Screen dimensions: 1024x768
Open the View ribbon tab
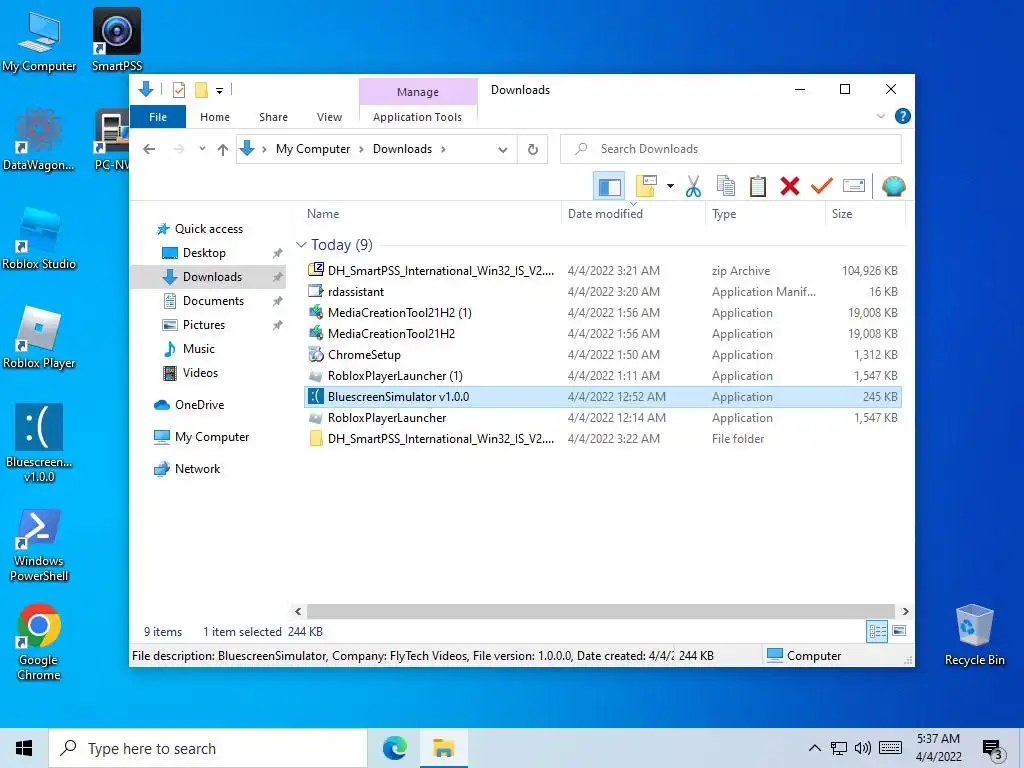coord(329,117)
